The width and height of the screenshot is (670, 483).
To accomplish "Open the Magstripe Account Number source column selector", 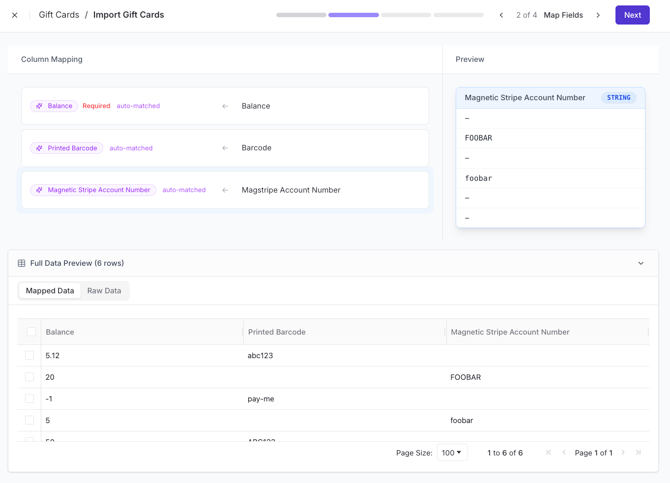I will (291, 190).
